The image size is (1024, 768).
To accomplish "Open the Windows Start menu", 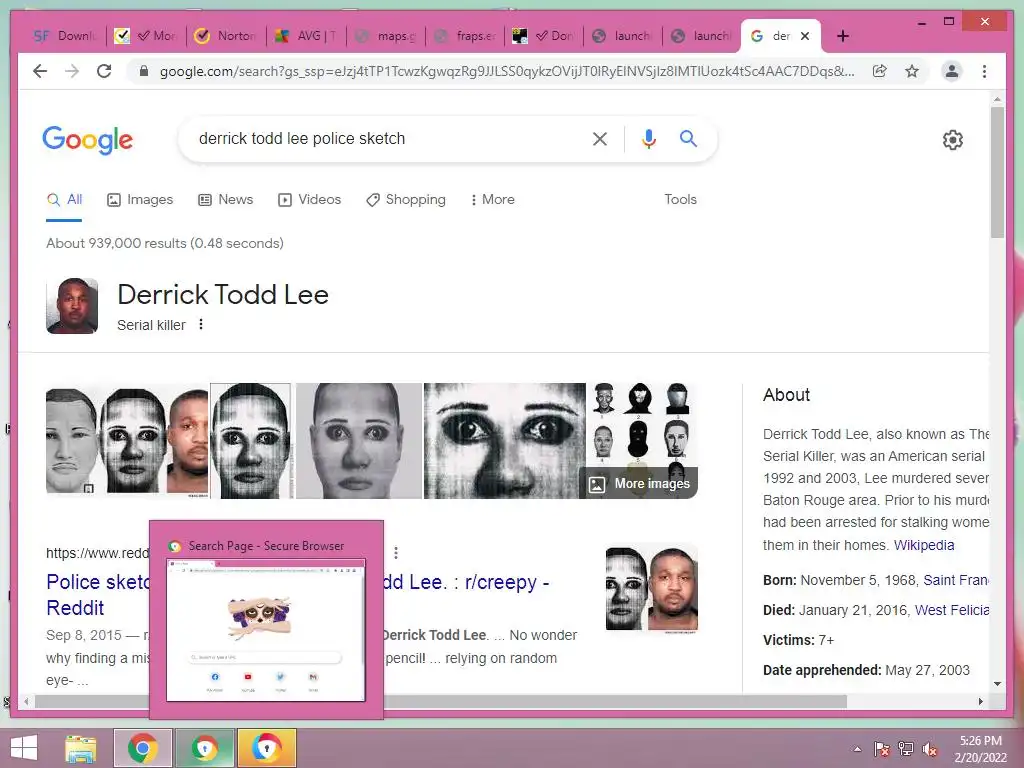I will click(x=24, y=748).
